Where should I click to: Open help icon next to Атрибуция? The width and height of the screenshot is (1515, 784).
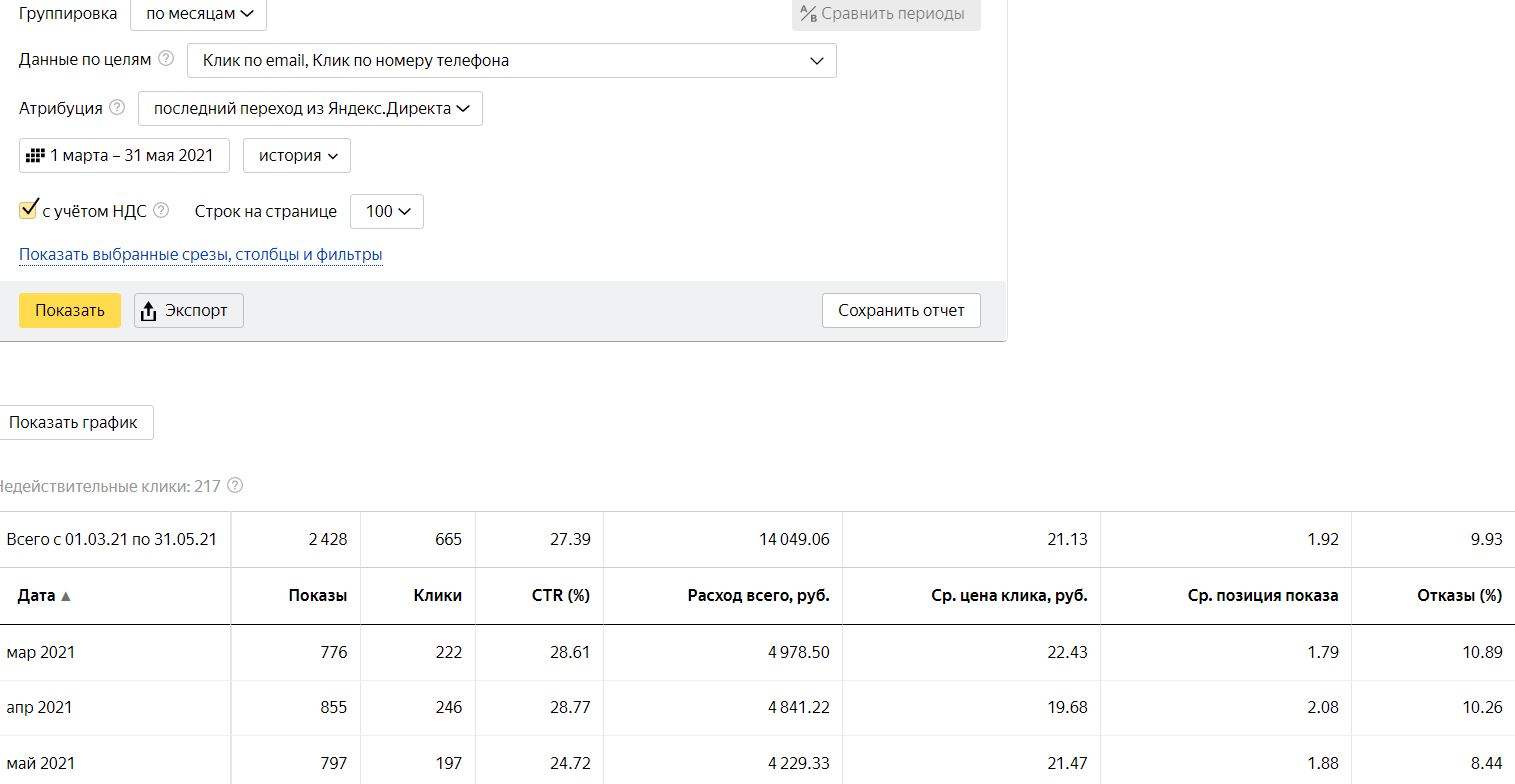117,107
